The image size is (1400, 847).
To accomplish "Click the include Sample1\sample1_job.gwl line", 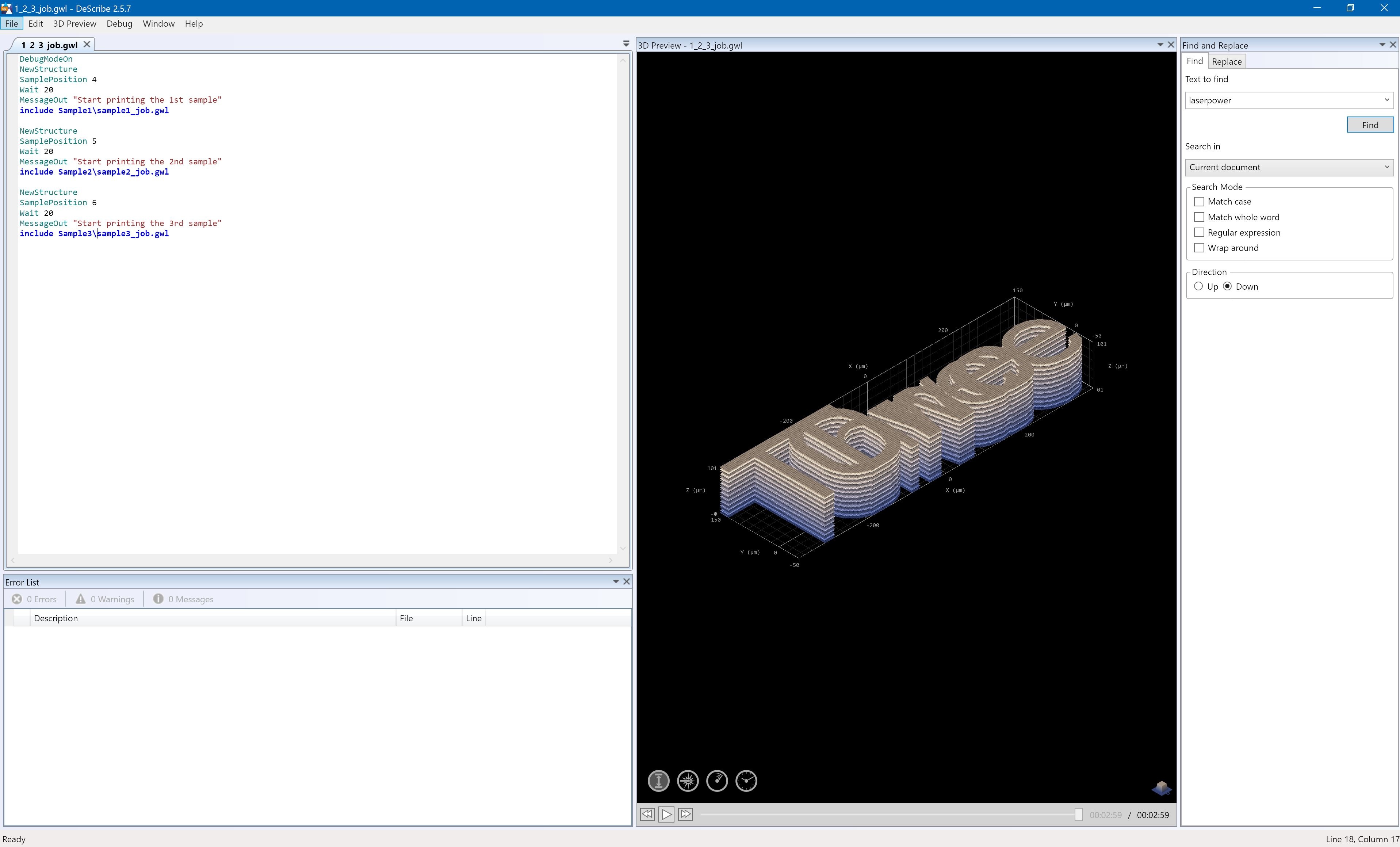I will 94,110.
